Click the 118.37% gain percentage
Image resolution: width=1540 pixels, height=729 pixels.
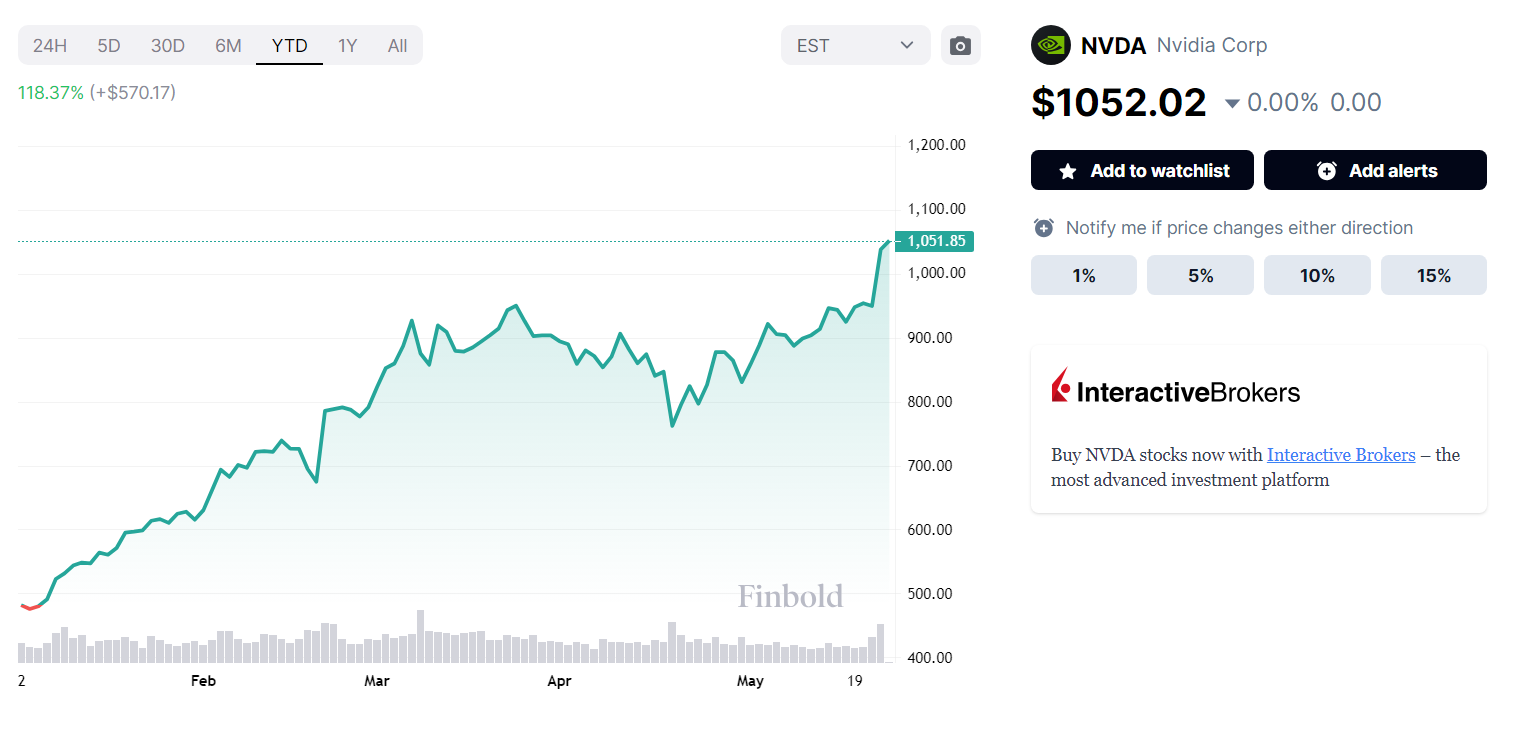point(51,93)
